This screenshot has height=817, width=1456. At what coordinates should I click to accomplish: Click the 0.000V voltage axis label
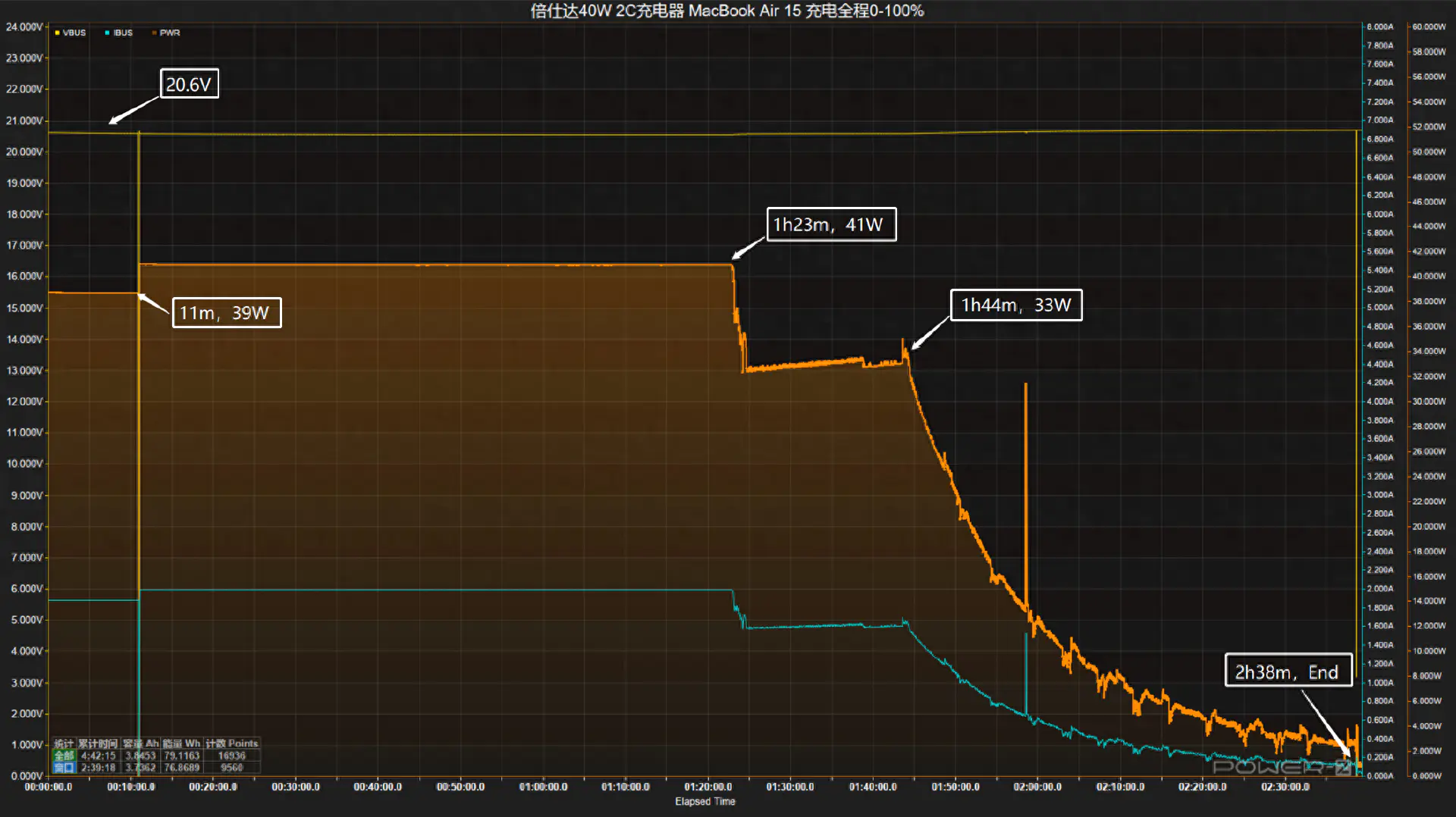pos(27,775)
